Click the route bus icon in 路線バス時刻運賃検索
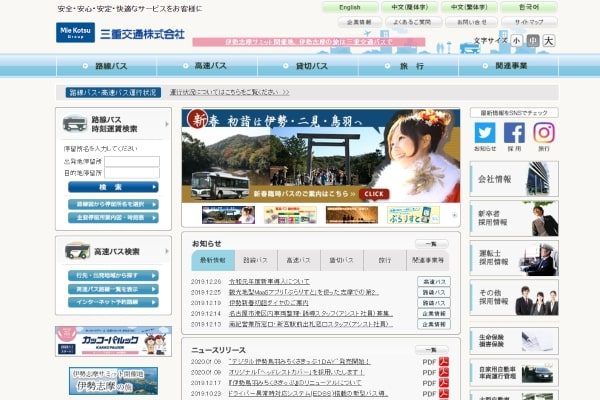 (75, 123)
